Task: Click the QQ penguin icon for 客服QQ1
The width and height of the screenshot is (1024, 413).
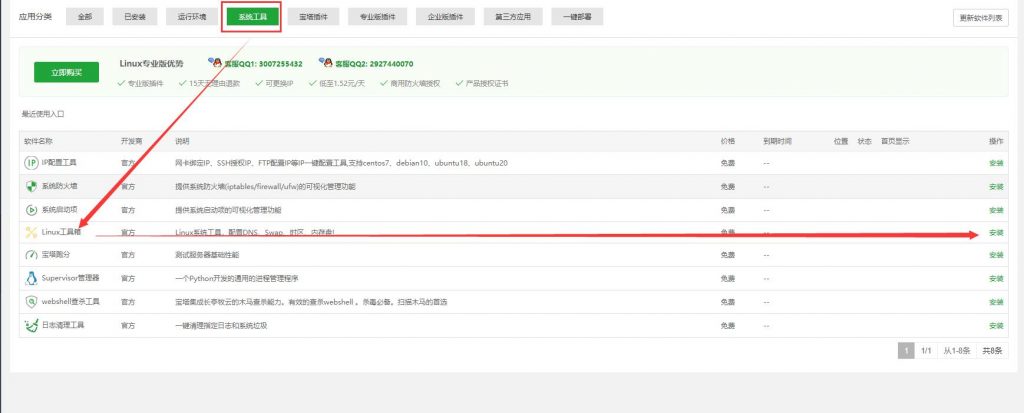Action: [215, 62]
